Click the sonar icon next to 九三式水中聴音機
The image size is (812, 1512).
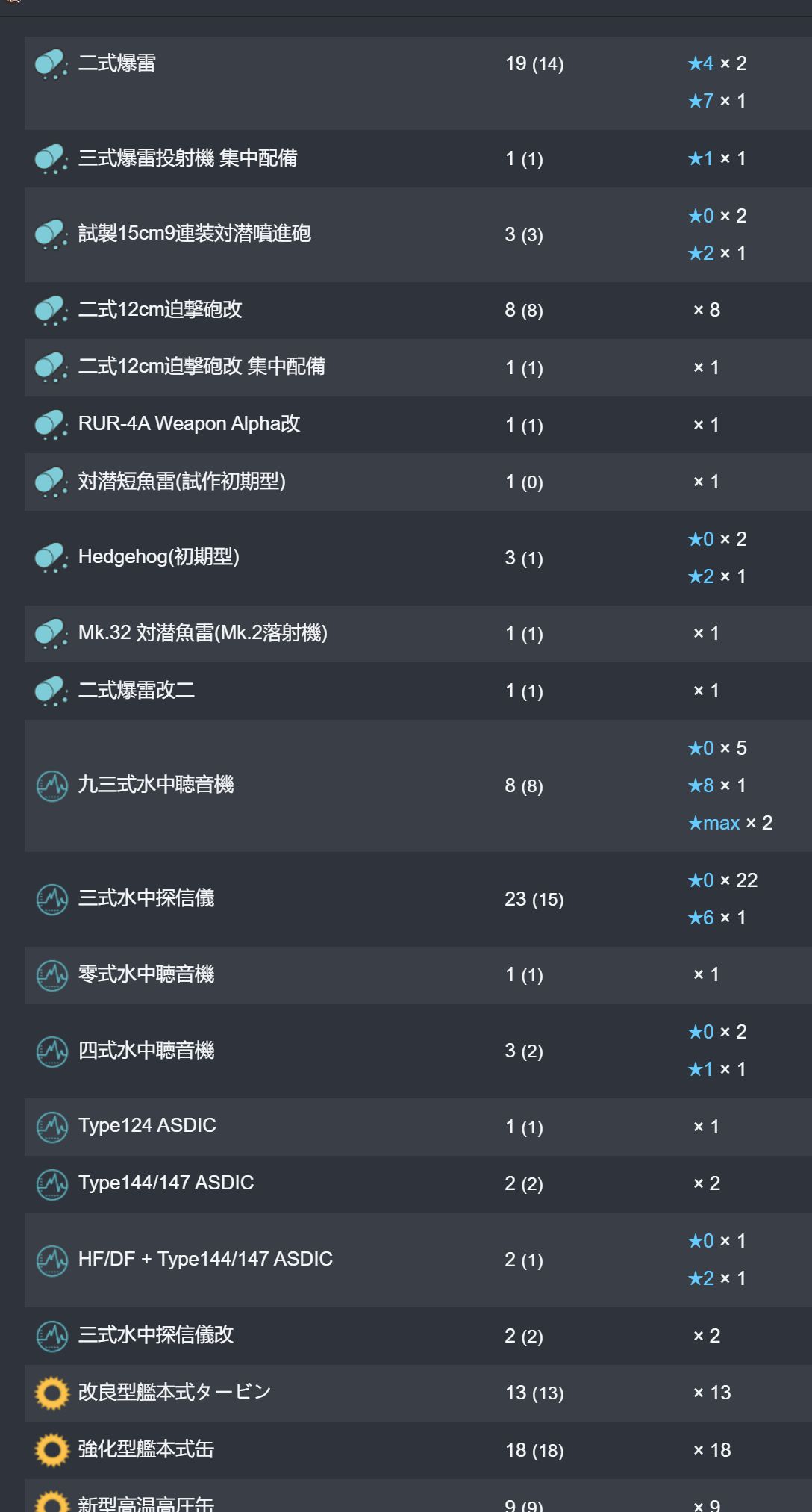click(51, 785)
